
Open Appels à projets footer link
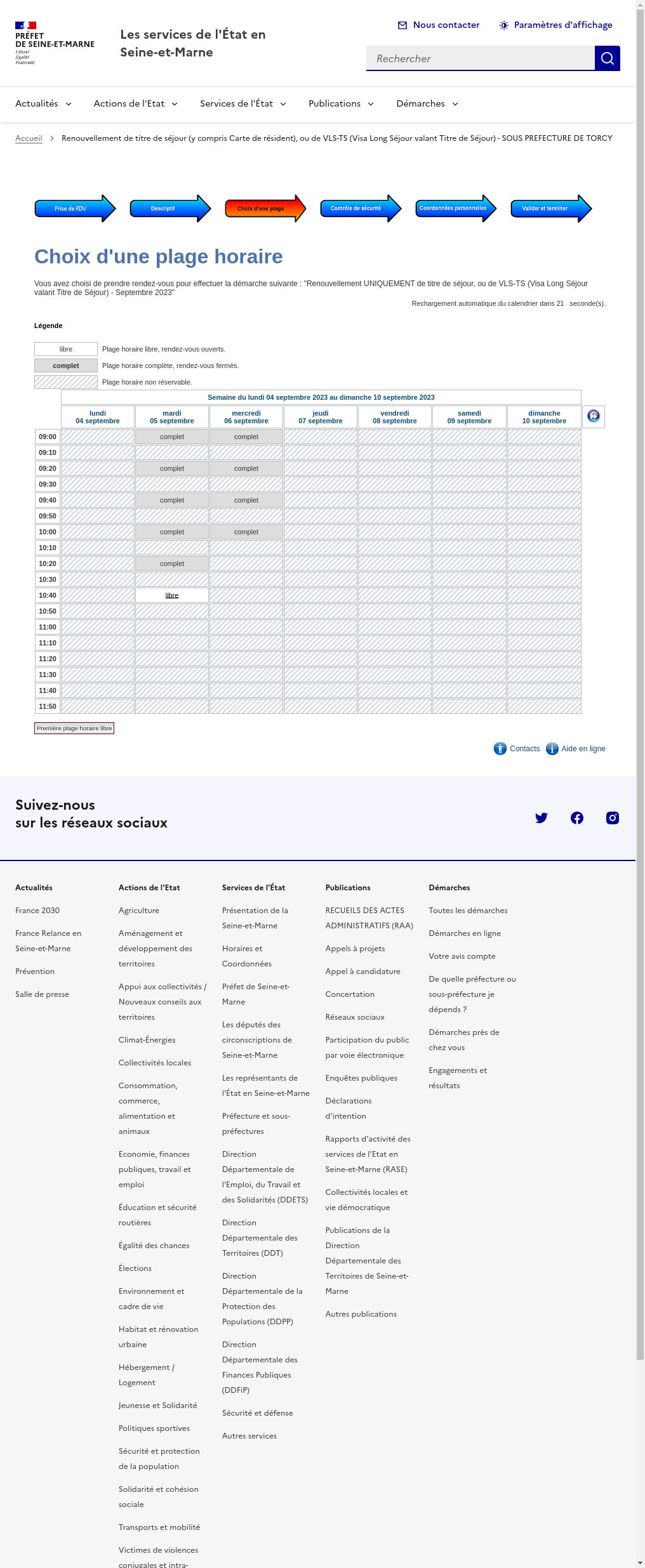pyautogui.click(x=356, y=949)
